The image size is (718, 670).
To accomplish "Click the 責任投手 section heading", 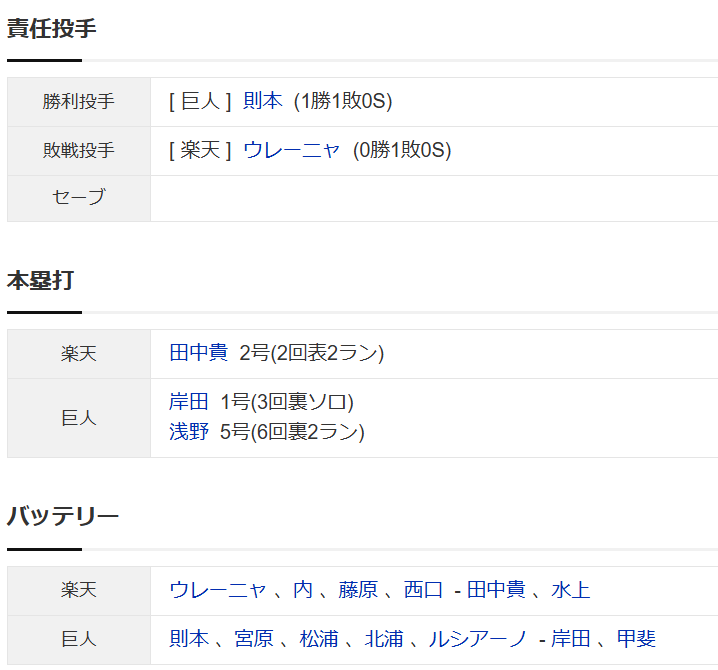I will (51, 28).
